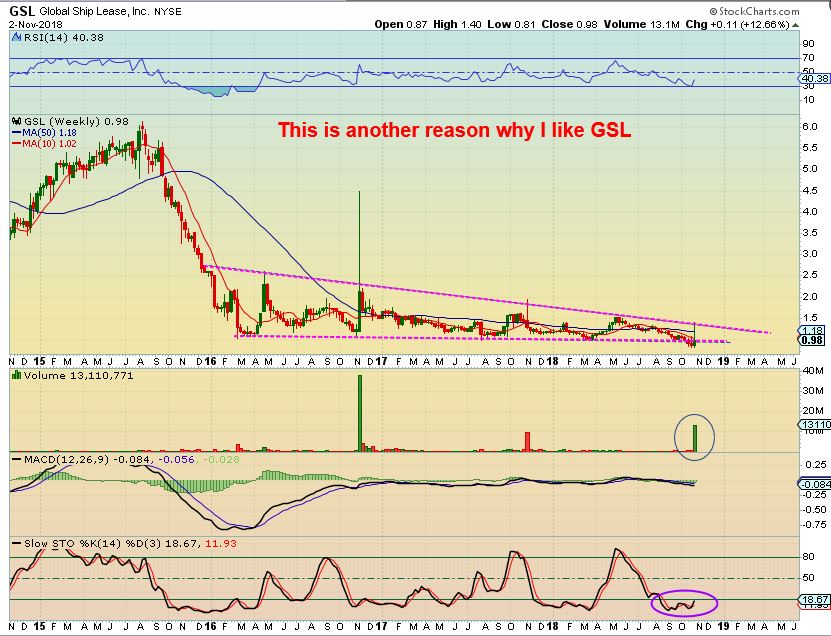Click the -0.75 MACD axis label
Image resolution: width=831 pixels, height=636 pixels.
point(814,525)
